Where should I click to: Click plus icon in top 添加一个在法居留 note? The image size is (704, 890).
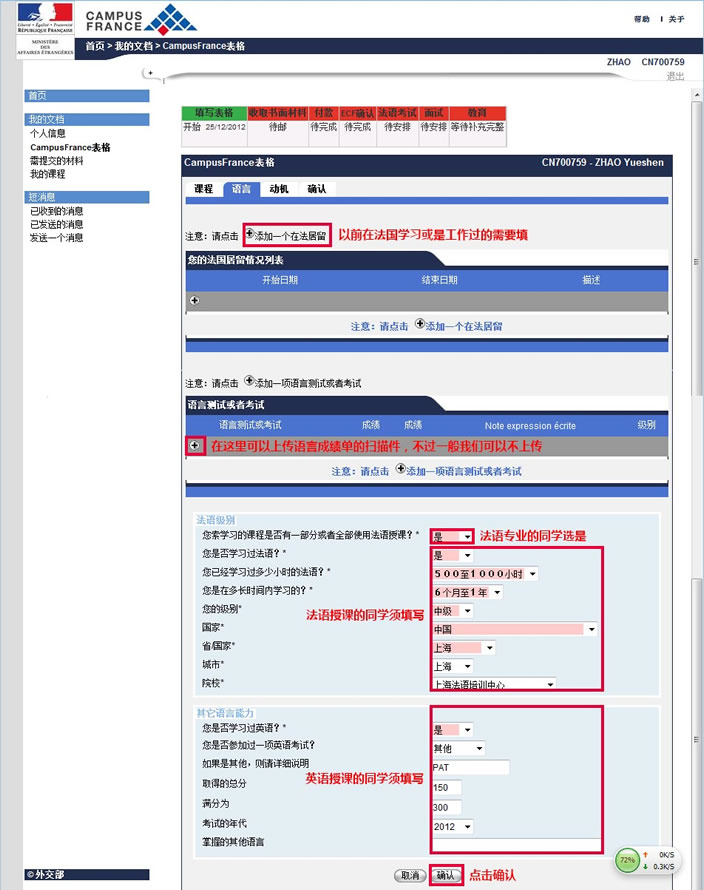(x=249, y=233)
